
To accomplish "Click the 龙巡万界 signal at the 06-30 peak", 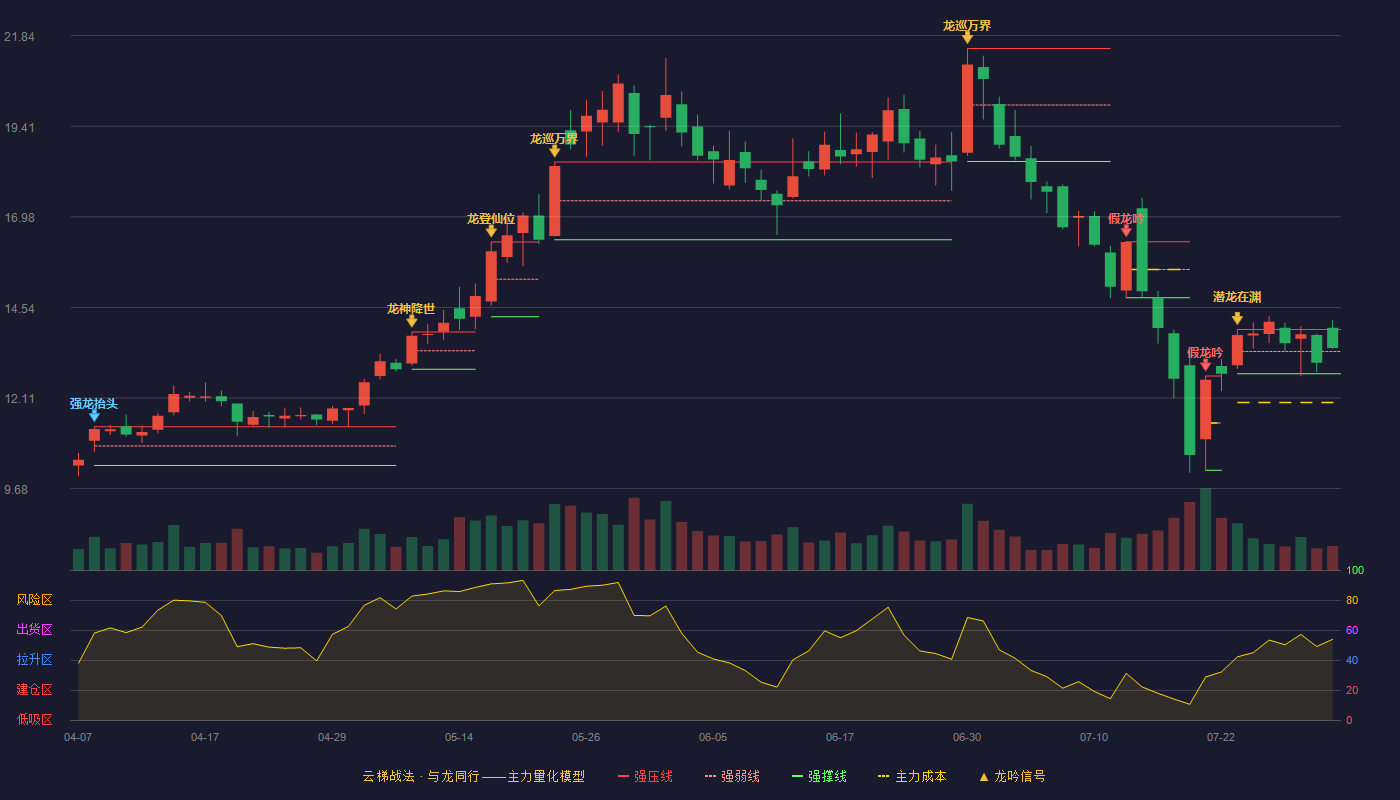I will [967, 38].
